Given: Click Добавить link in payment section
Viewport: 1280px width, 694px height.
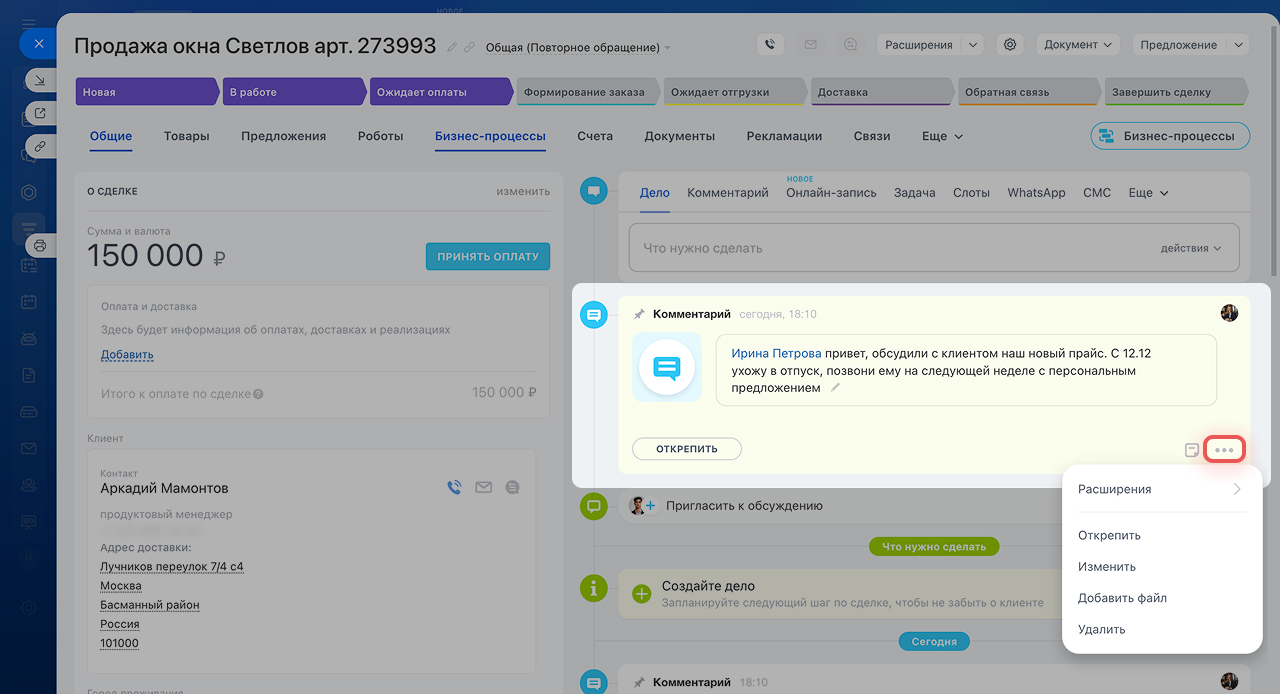Looking at the screenshot, I should click(x=127, y=355).
